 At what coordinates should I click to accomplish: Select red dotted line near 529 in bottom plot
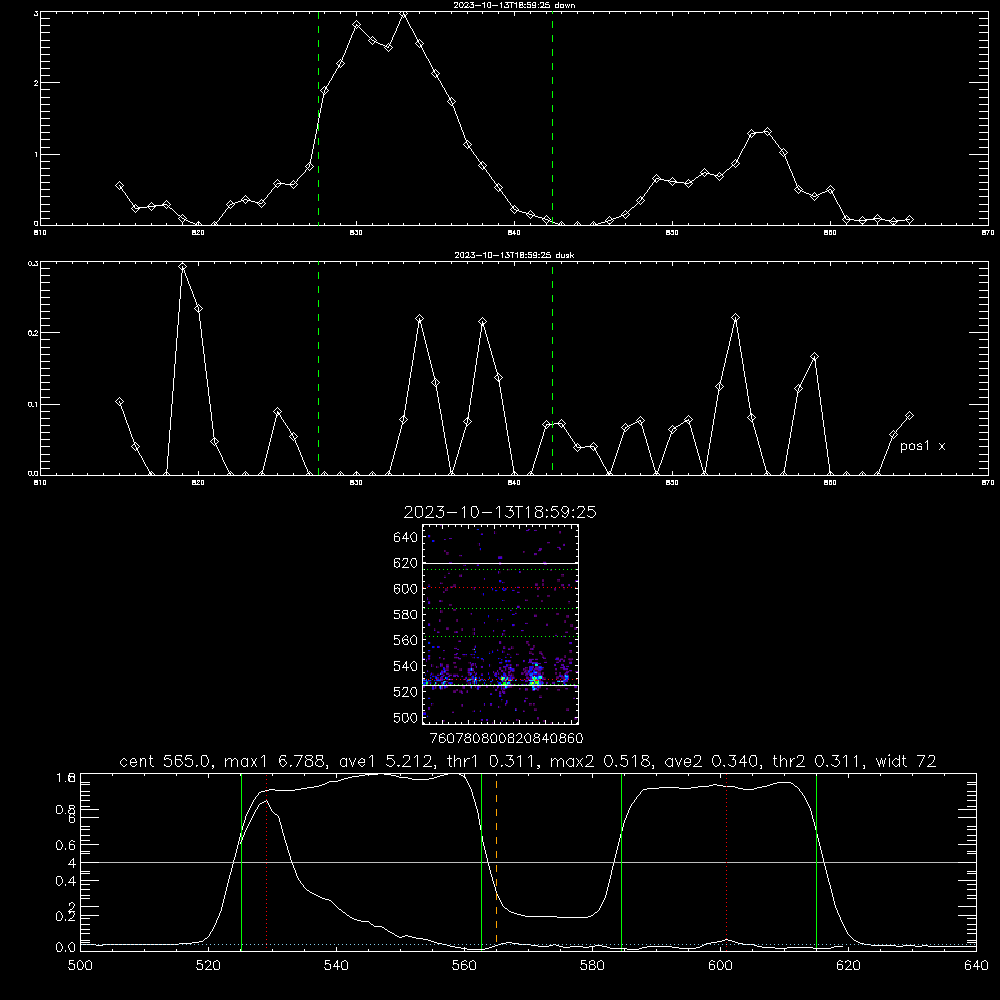click(267, 861)
